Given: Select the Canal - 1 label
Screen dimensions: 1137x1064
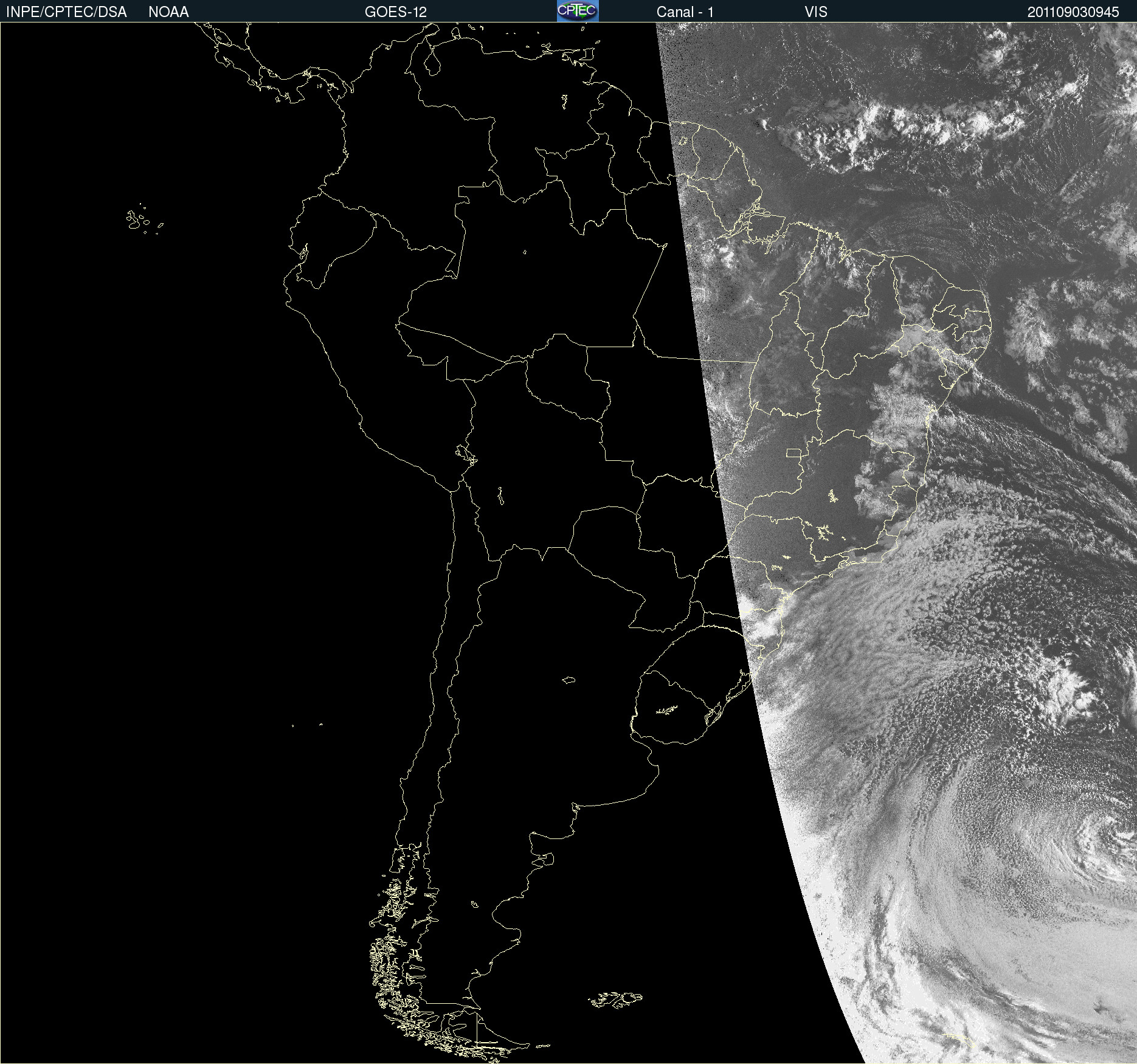Looking at the screenshot, I should coord(685,12).
